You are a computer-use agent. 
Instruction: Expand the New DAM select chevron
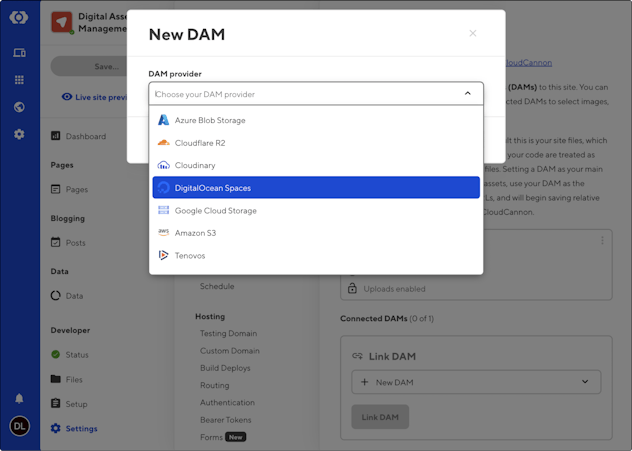pyautogui.click(x=585, y=382)
